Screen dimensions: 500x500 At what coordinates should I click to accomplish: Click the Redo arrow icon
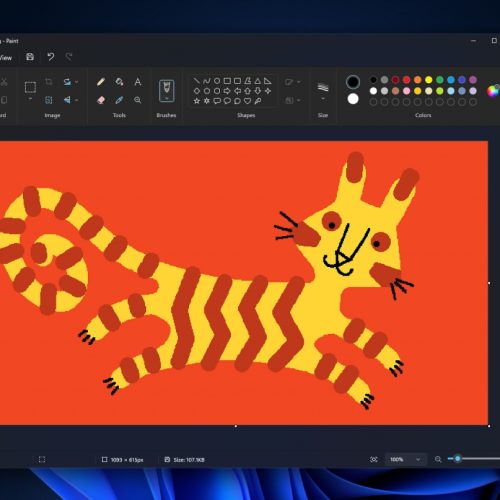point(69,57)
